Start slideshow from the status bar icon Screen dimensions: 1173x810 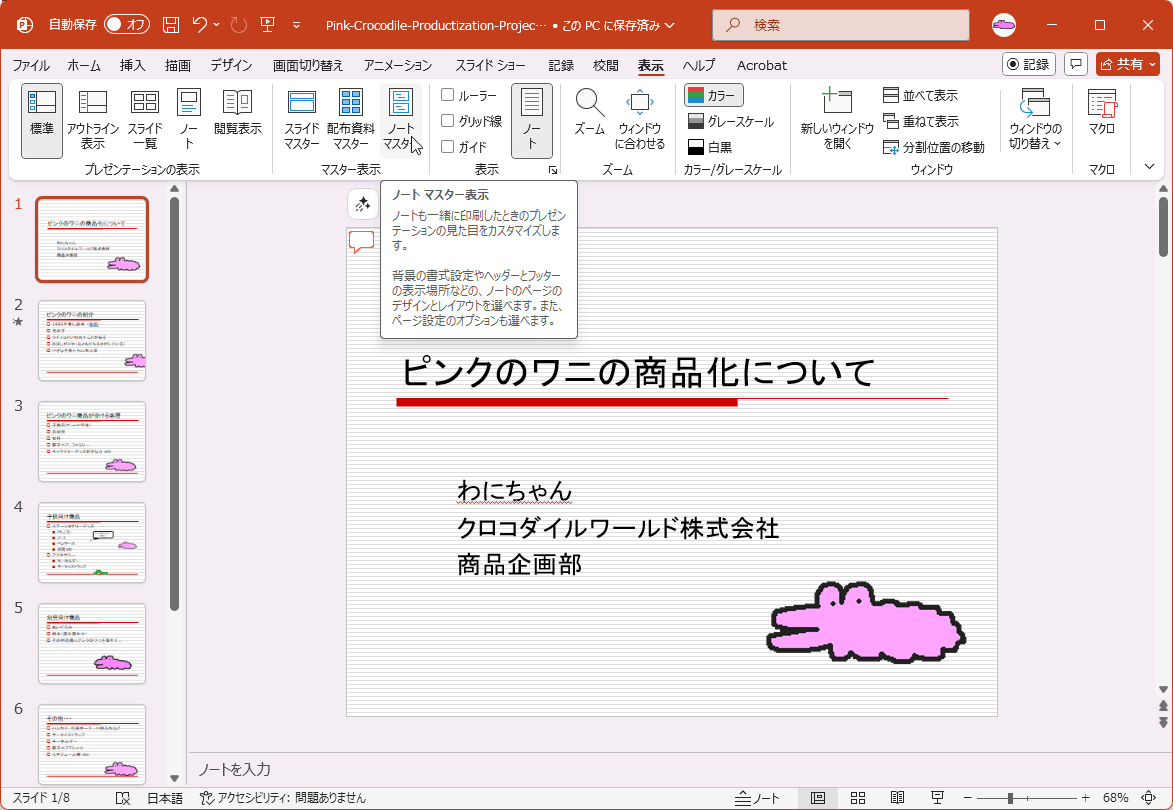pyautogui.click(x=936, y=798)
